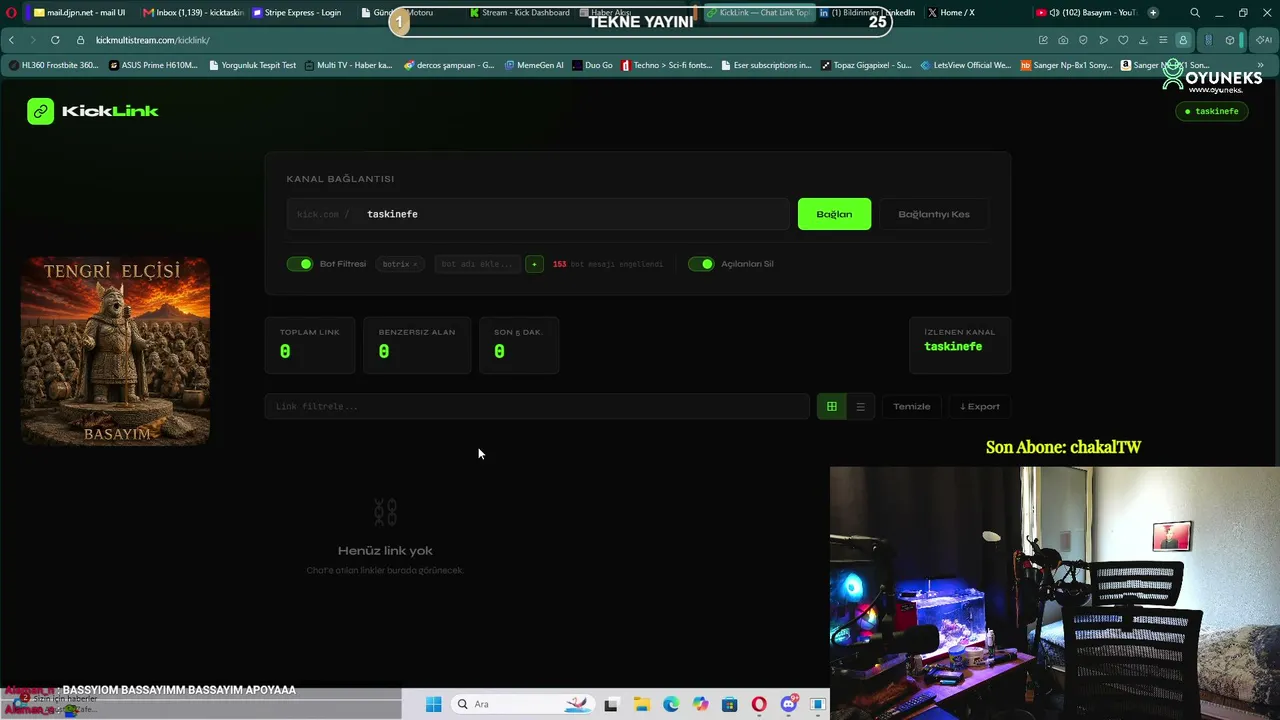Open the Stripe Express Login tab
1280x720 pixels.
(x=297, y=13)
